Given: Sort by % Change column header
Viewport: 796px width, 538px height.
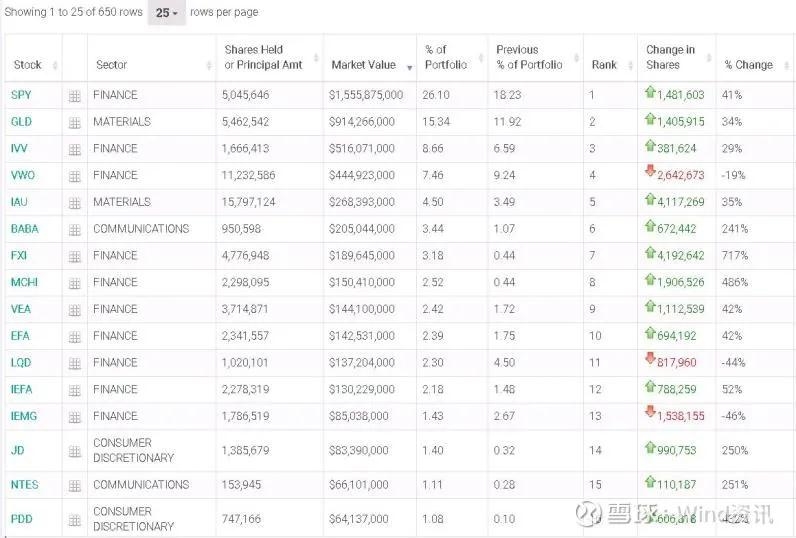Looking at the screenshot, I should pyautogui.click(x=756, y=58).
